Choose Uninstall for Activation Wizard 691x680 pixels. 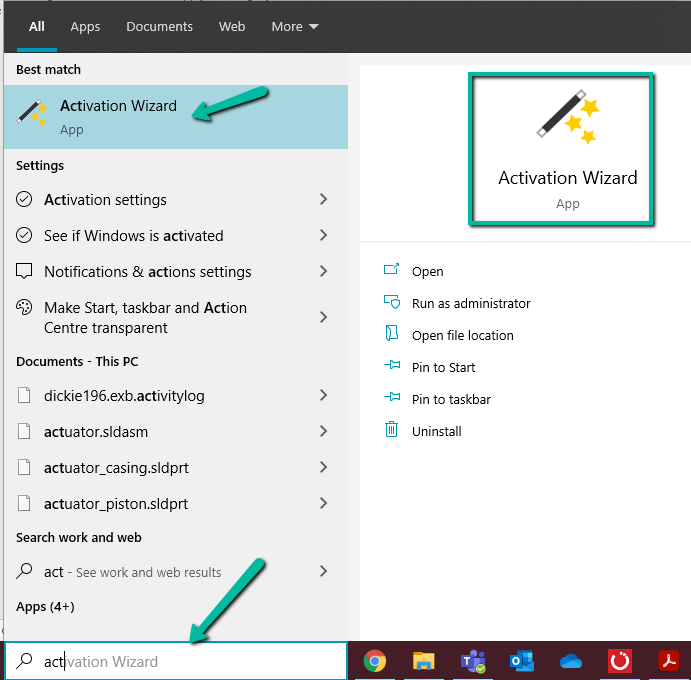[x=437, y=431]
